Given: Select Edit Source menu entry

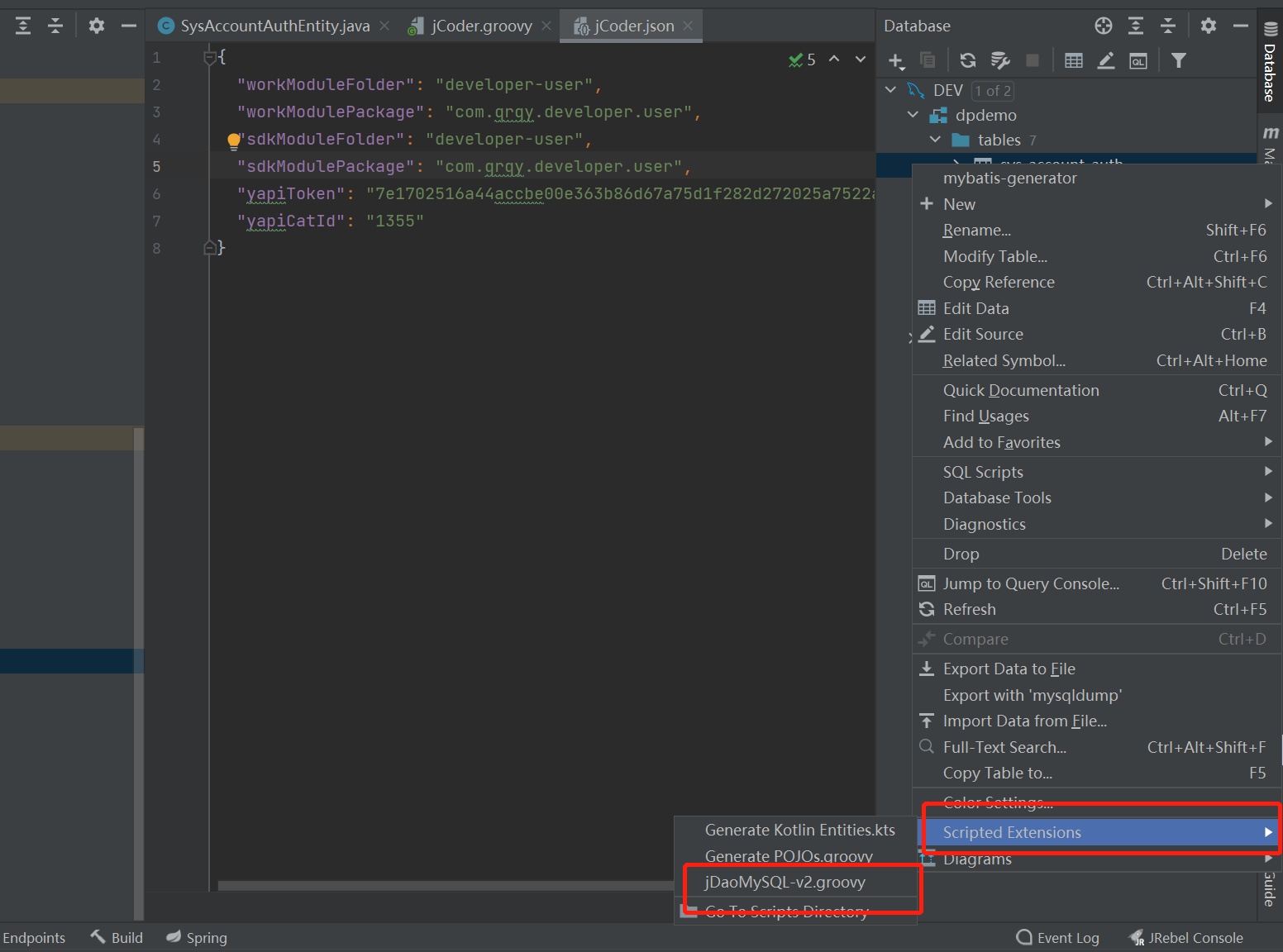Looking at the screenshot, I should tap(1097, 334).
